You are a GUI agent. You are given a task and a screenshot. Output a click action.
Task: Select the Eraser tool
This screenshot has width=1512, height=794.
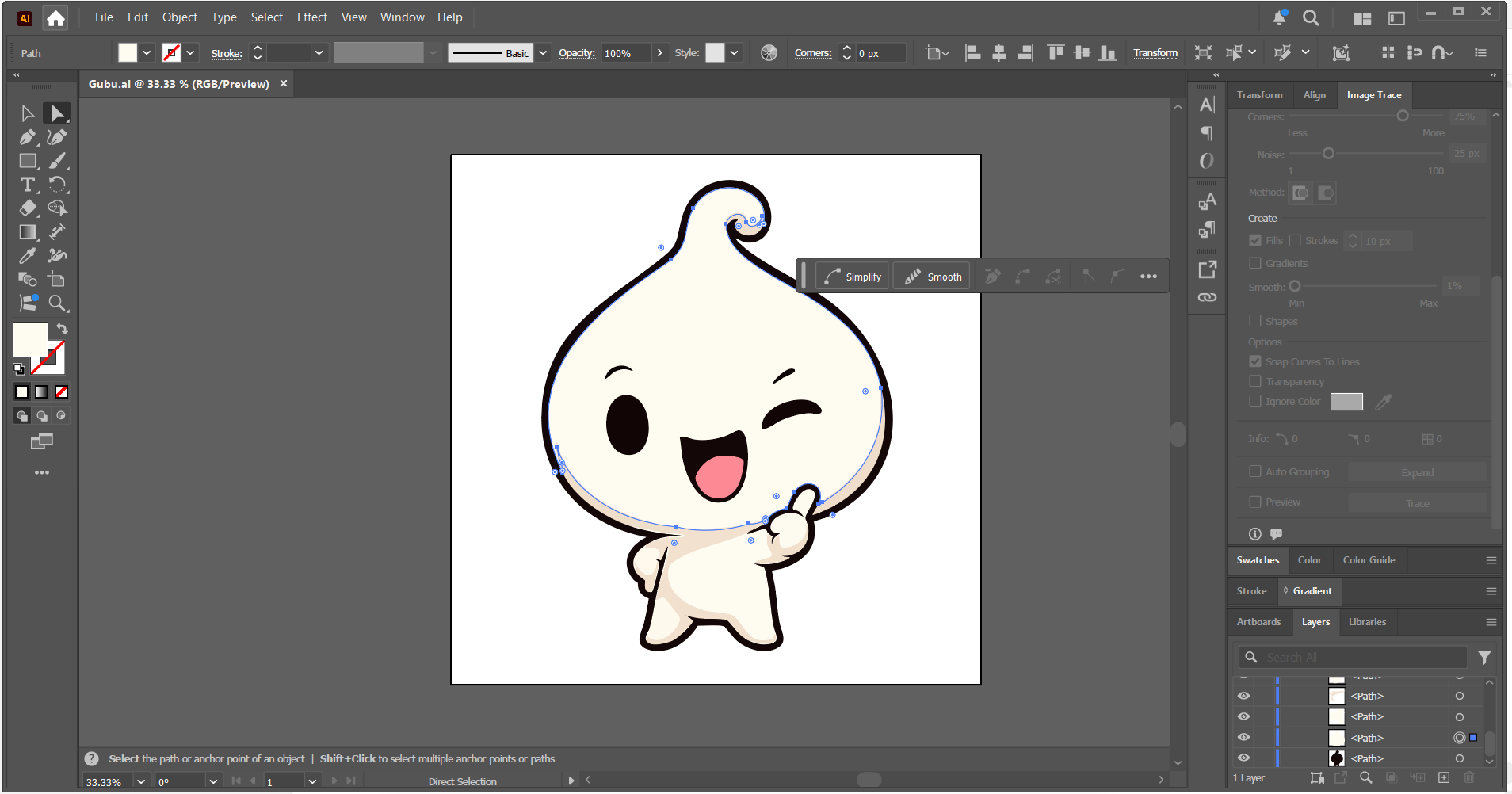(x=27, y=208)
